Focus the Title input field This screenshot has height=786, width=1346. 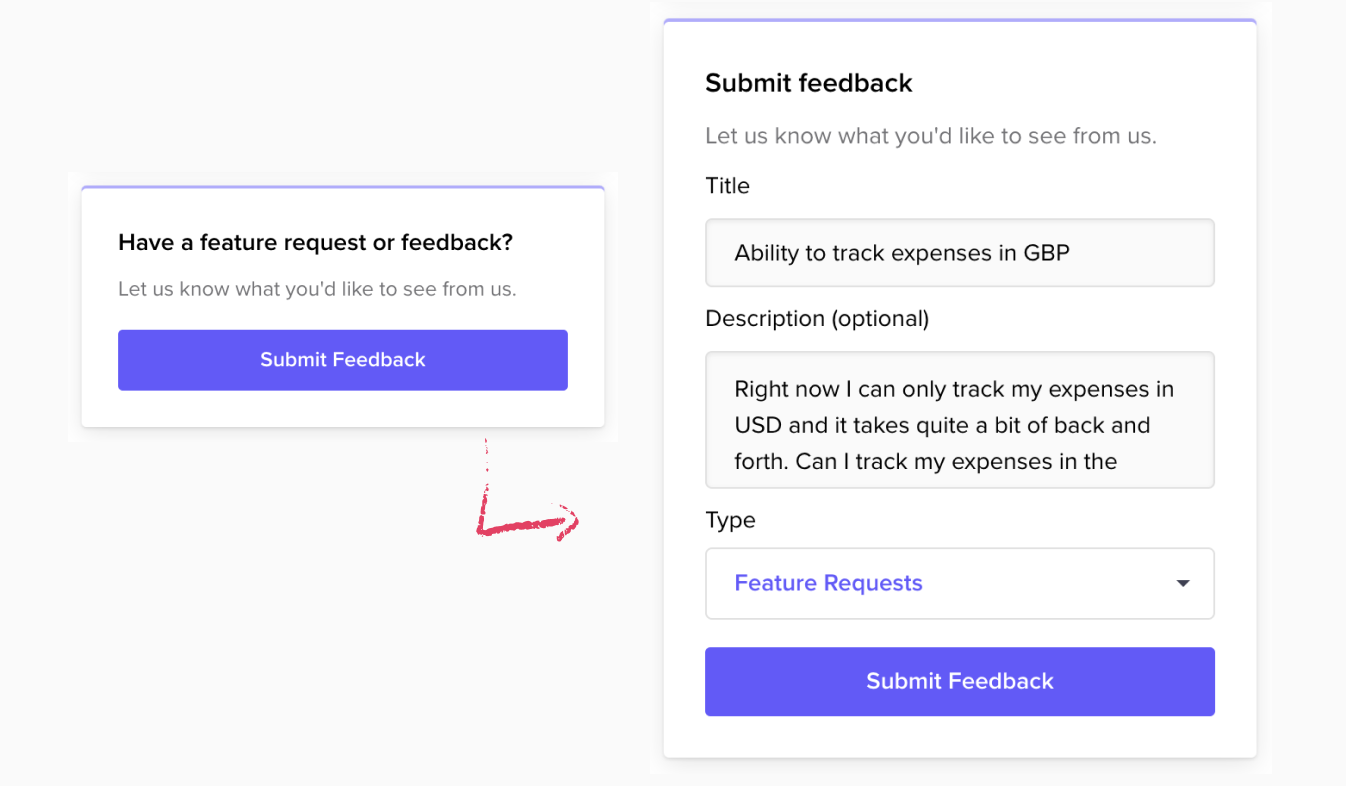click(960, 253)
